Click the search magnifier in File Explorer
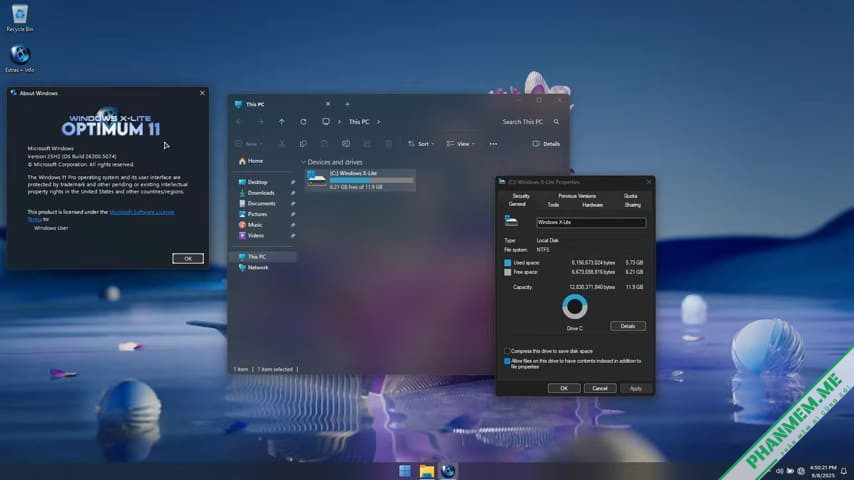Screen dimensions: 854x480 coord(556,122)
